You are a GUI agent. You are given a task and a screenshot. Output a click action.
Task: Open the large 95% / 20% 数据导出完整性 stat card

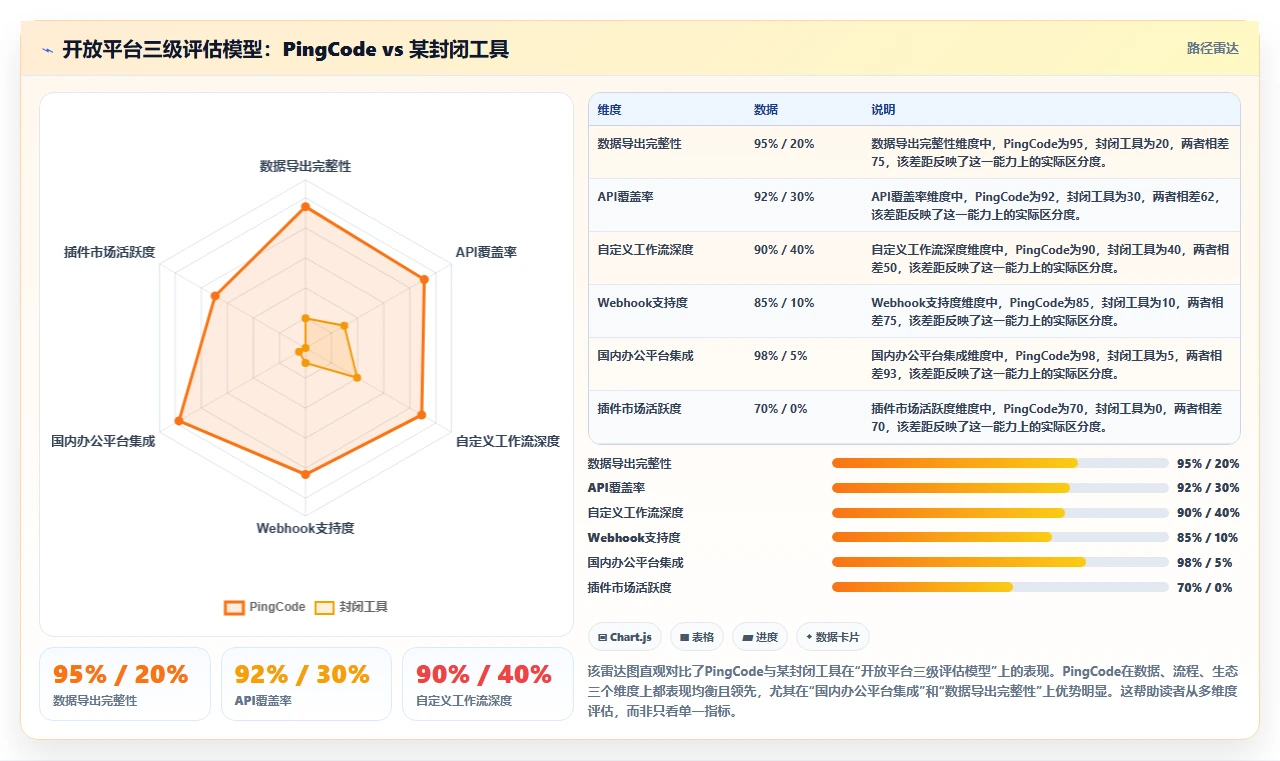[125, 684]
